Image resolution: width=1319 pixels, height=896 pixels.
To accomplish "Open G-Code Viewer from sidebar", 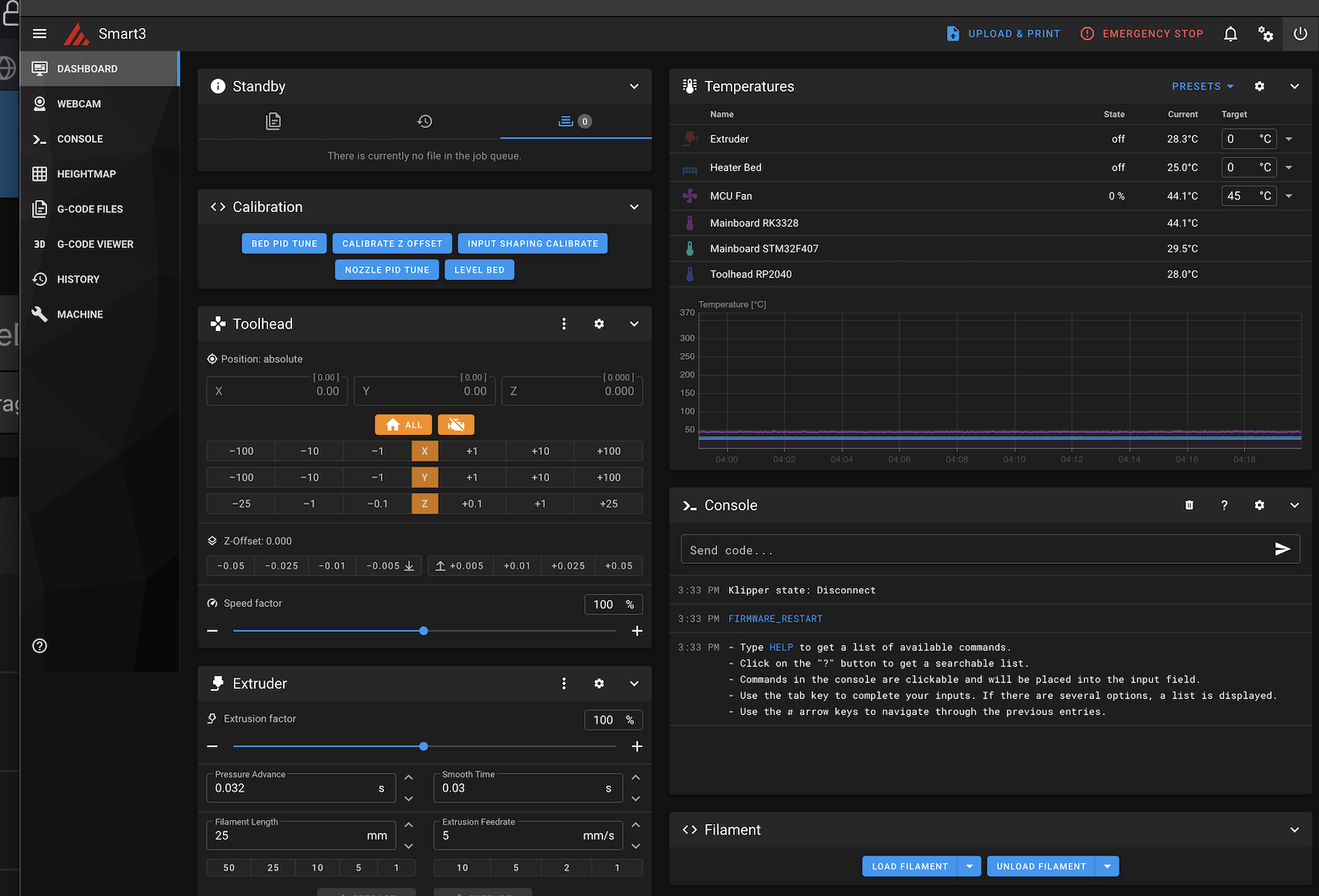I will [99, 244].
